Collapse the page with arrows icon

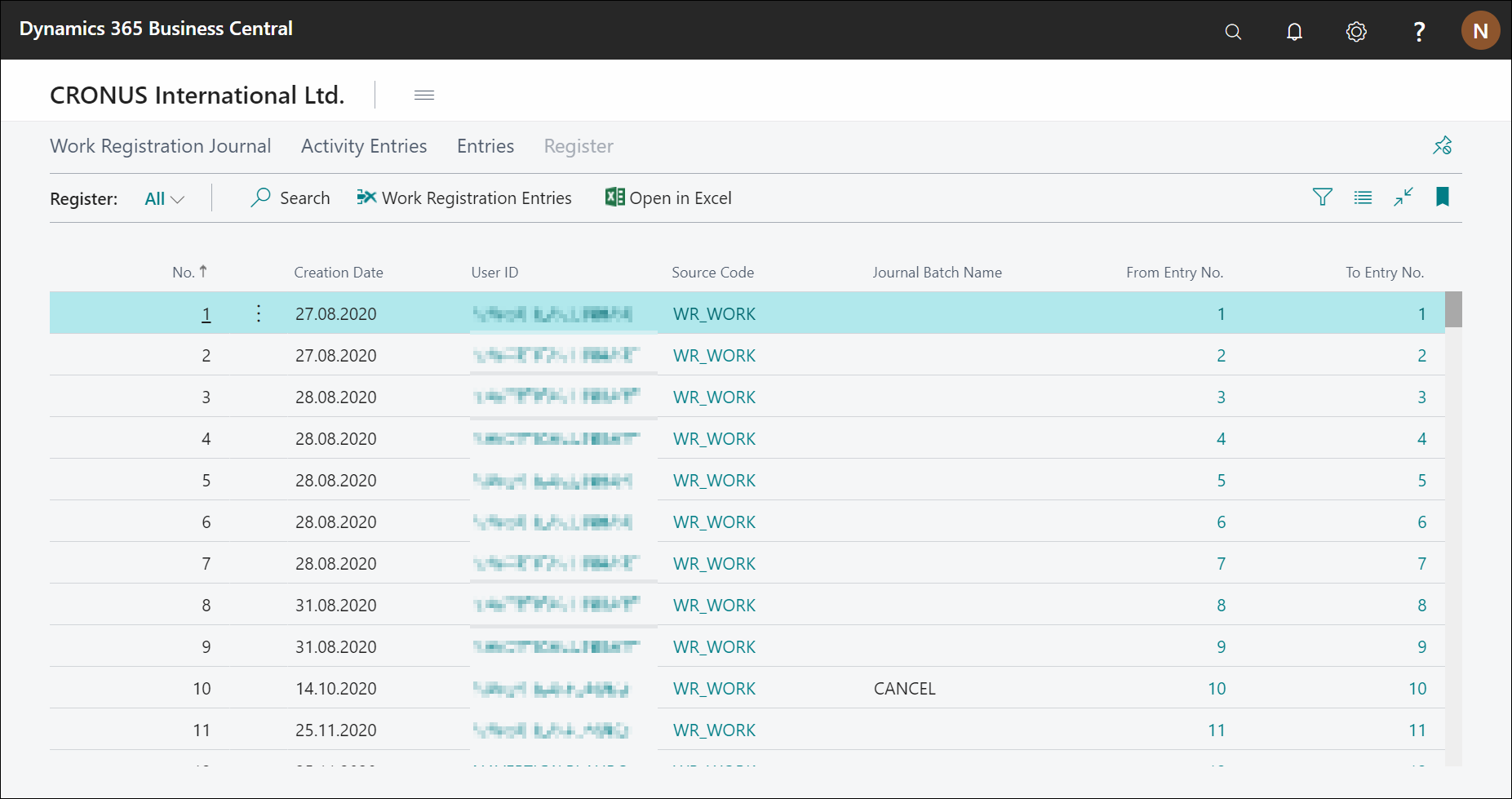1403,198
